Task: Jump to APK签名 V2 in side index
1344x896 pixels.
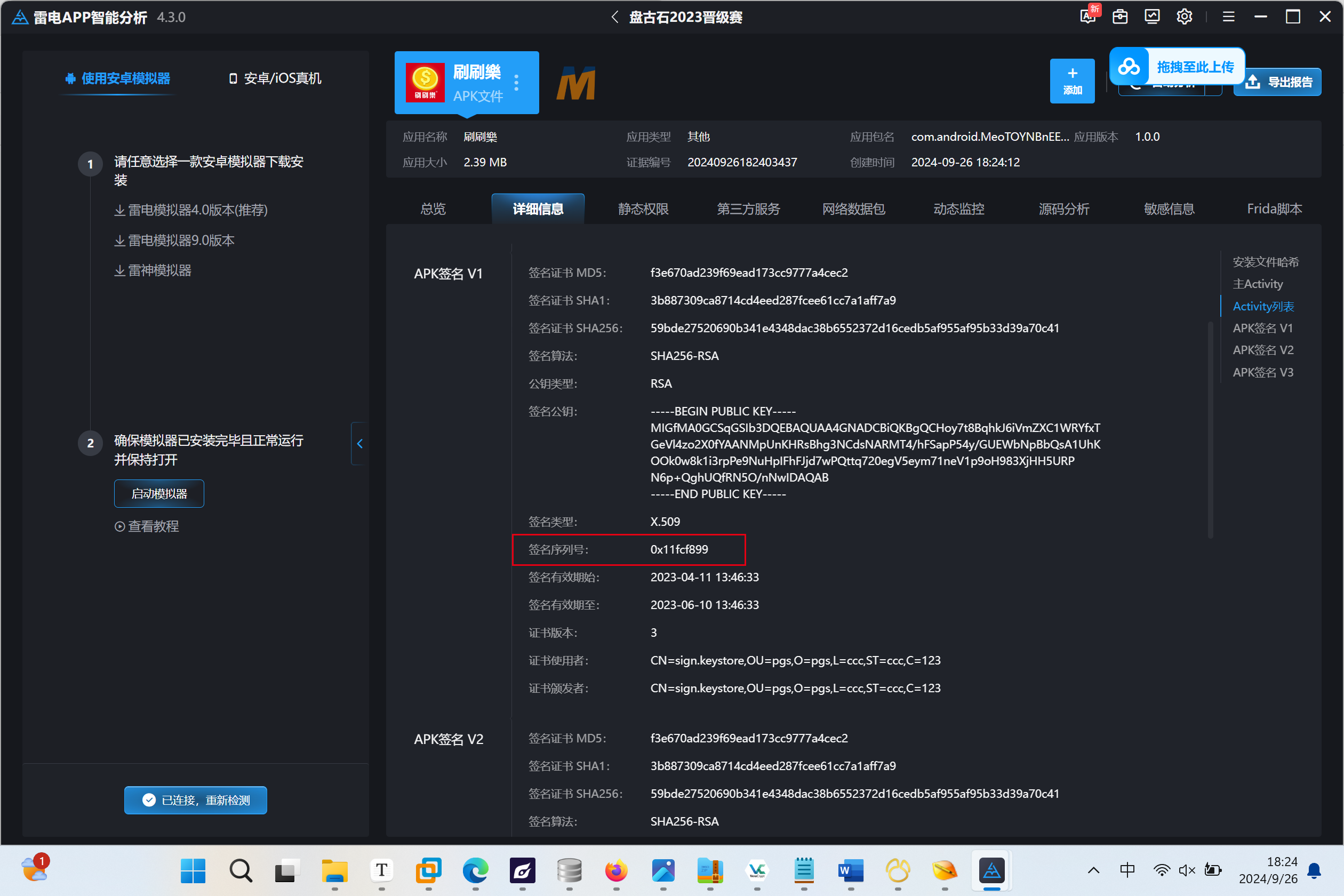Action: 1262,350
